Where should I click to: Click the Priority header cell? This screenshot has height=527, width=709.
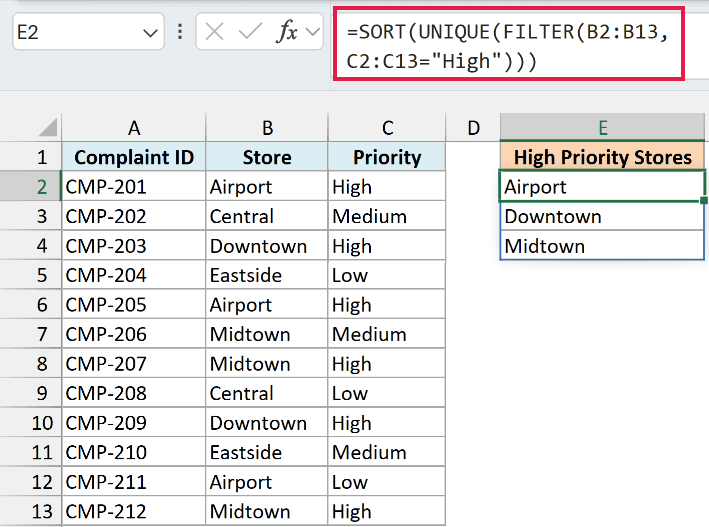pos(387,157)
